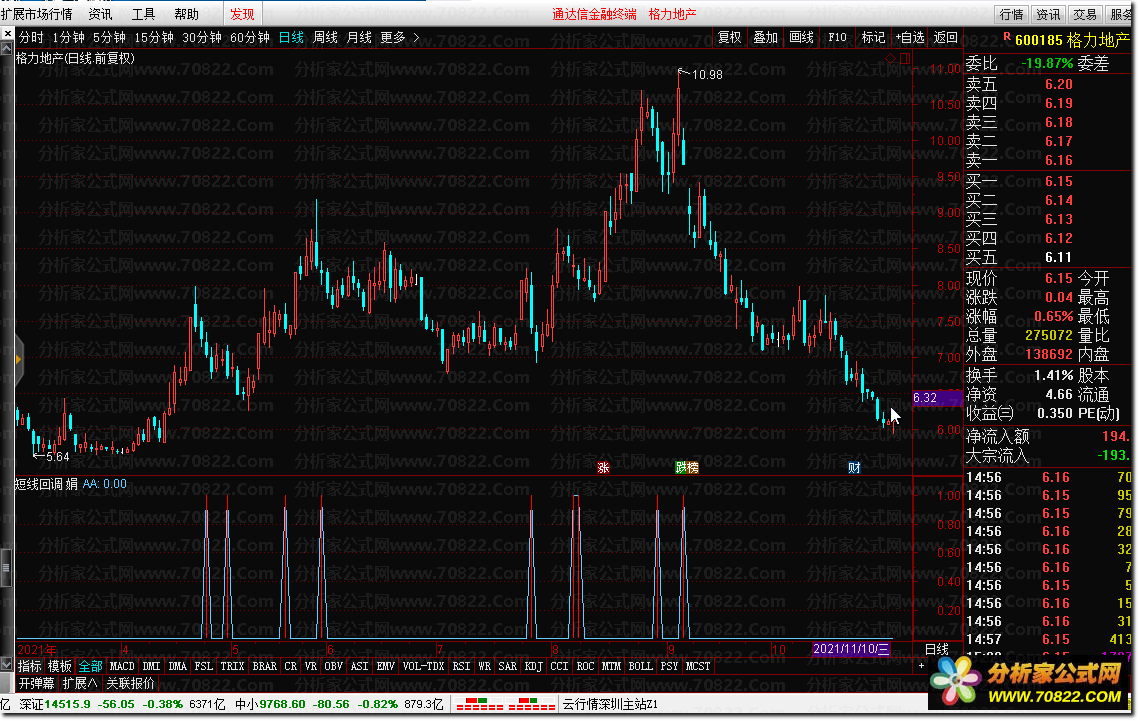The image size is (1140, 721).
Task: Select the VOL-TDX indicator
Action: coord(423,666)
